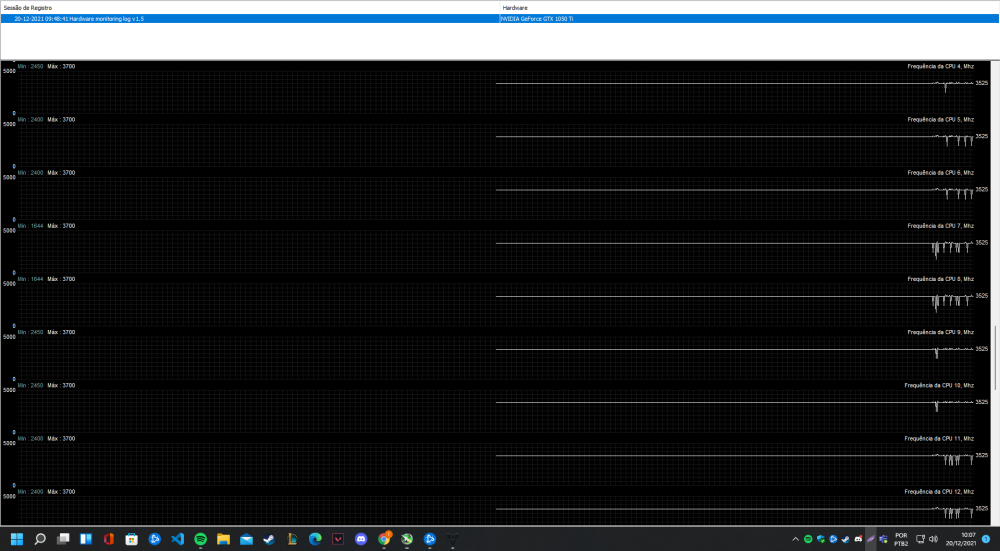Viewport: 1000px width, 551px height.
Task: Open the Office app on the taskbar
Action: click(109, 539)
